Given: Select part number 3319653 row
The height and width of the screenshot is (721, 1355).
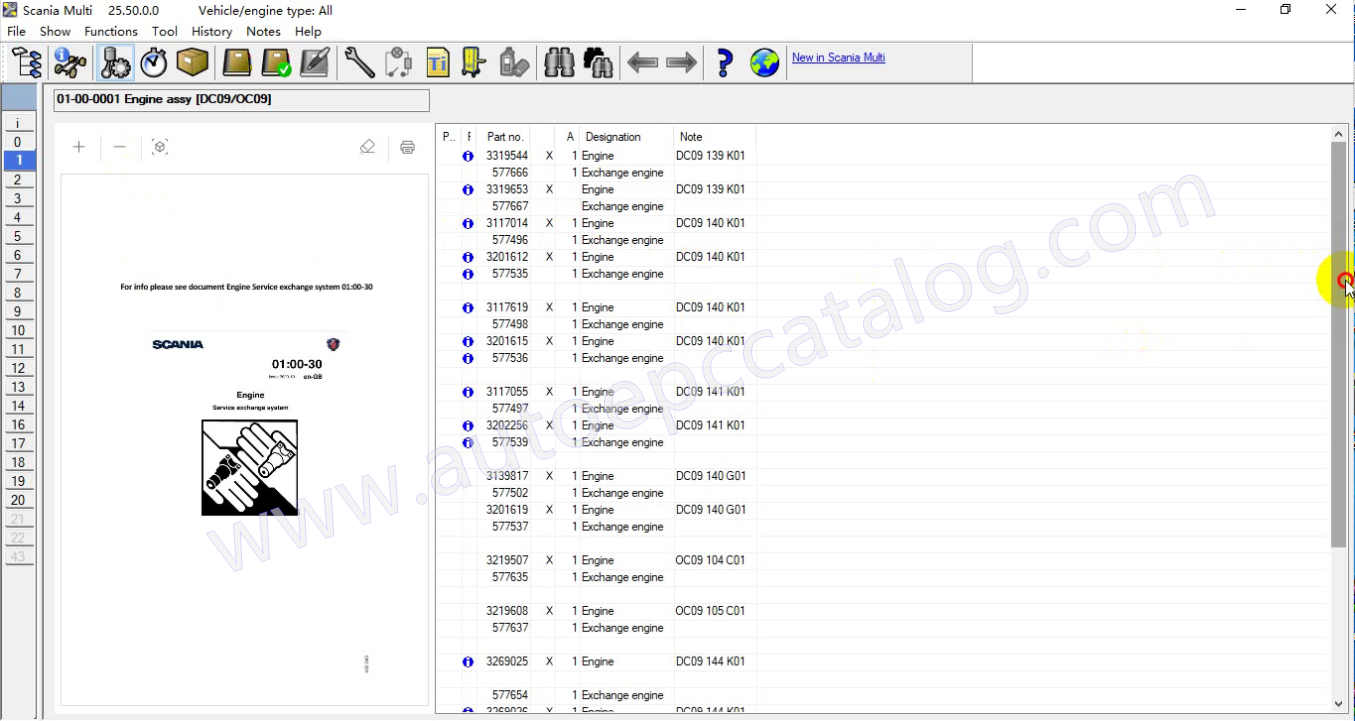Looking at the screenshot, I should tap(596, 190).
